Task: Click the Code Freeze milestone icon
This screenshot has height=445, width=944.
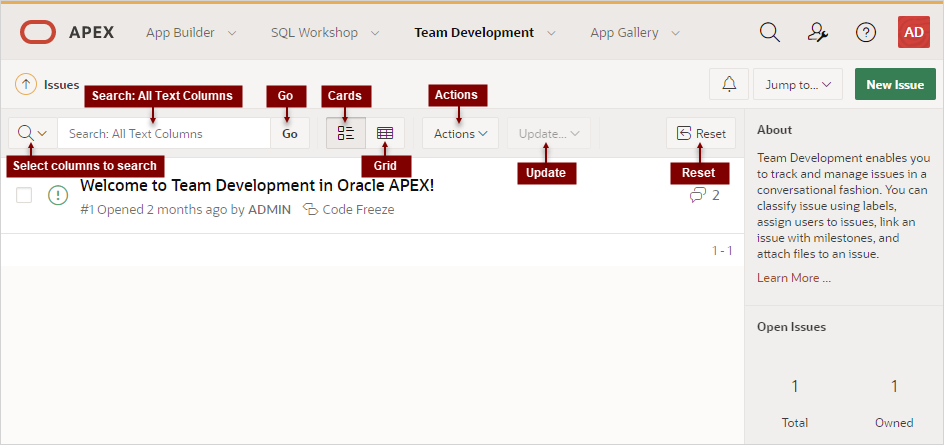Action: [310, 210]
